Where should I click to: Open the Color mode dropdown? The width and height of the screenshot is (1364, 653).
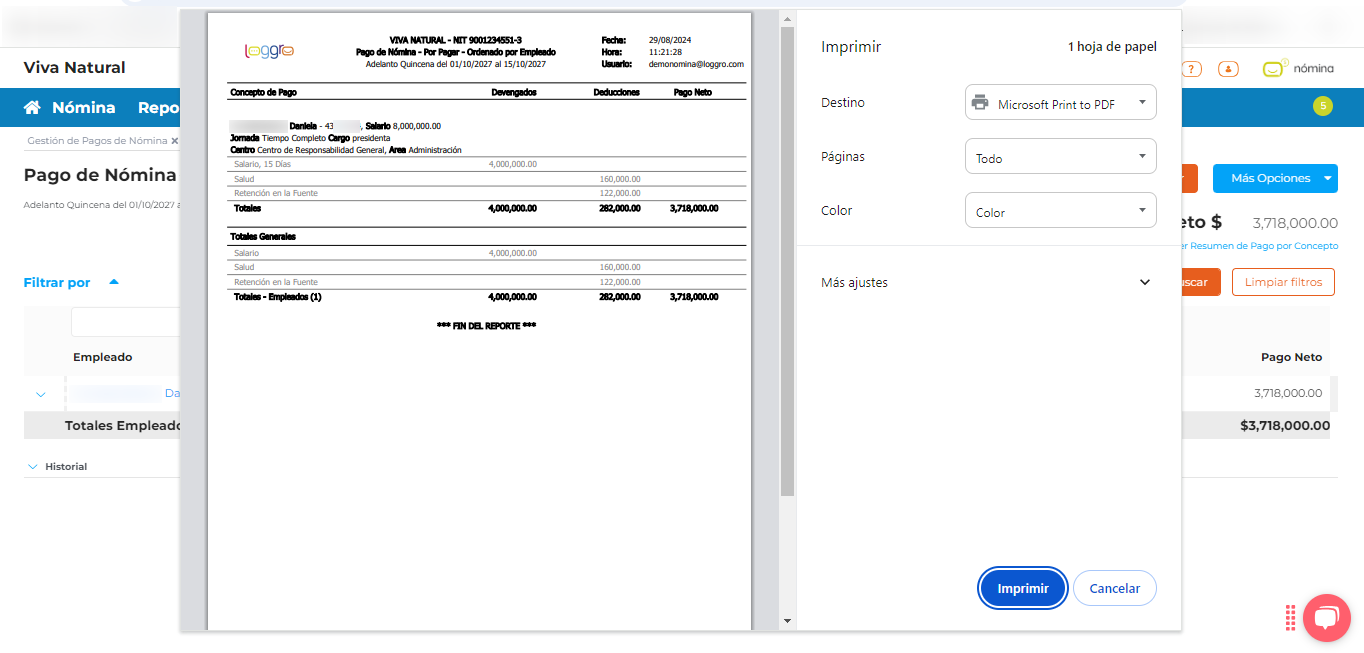pos(1060,211)
